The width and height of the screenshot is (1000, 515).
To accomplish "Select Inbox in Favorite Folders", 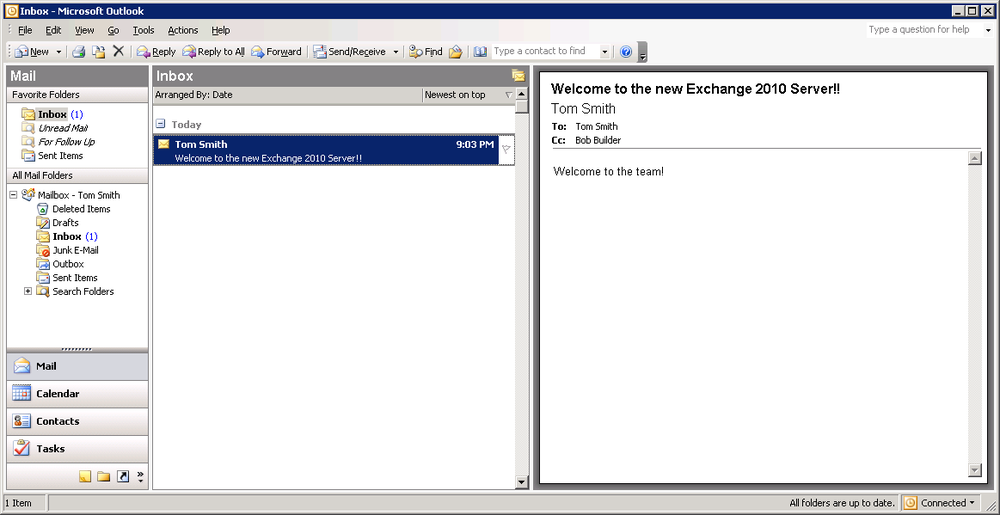I will tap(52, 115).
